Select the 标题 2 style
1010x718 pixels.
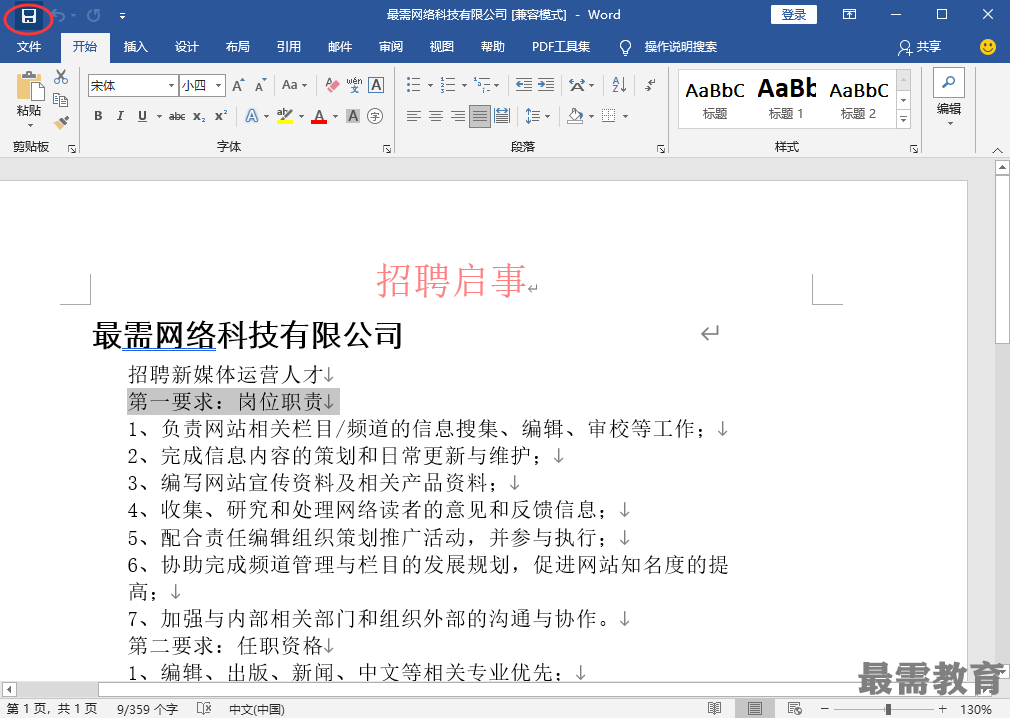pyautogui.click(x=859, y=99)
